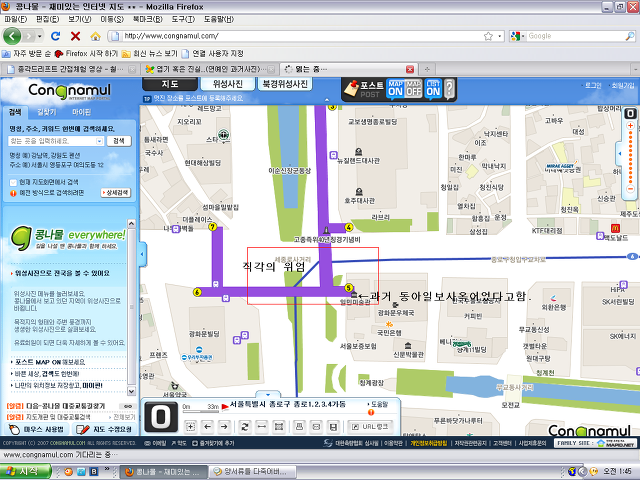Open the search input suggestion dropdown

(x=101, y=141)
